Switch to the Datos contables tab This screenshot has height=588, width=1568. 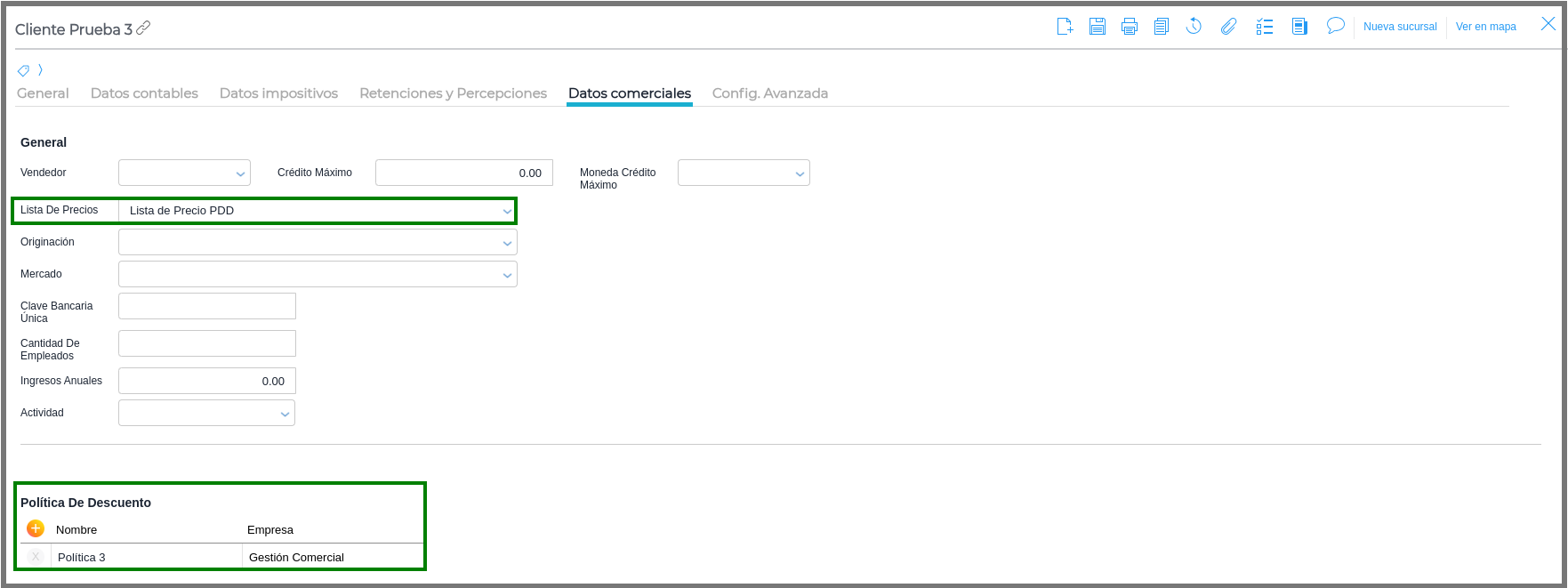pyautogui.click(x=144, y=93)
